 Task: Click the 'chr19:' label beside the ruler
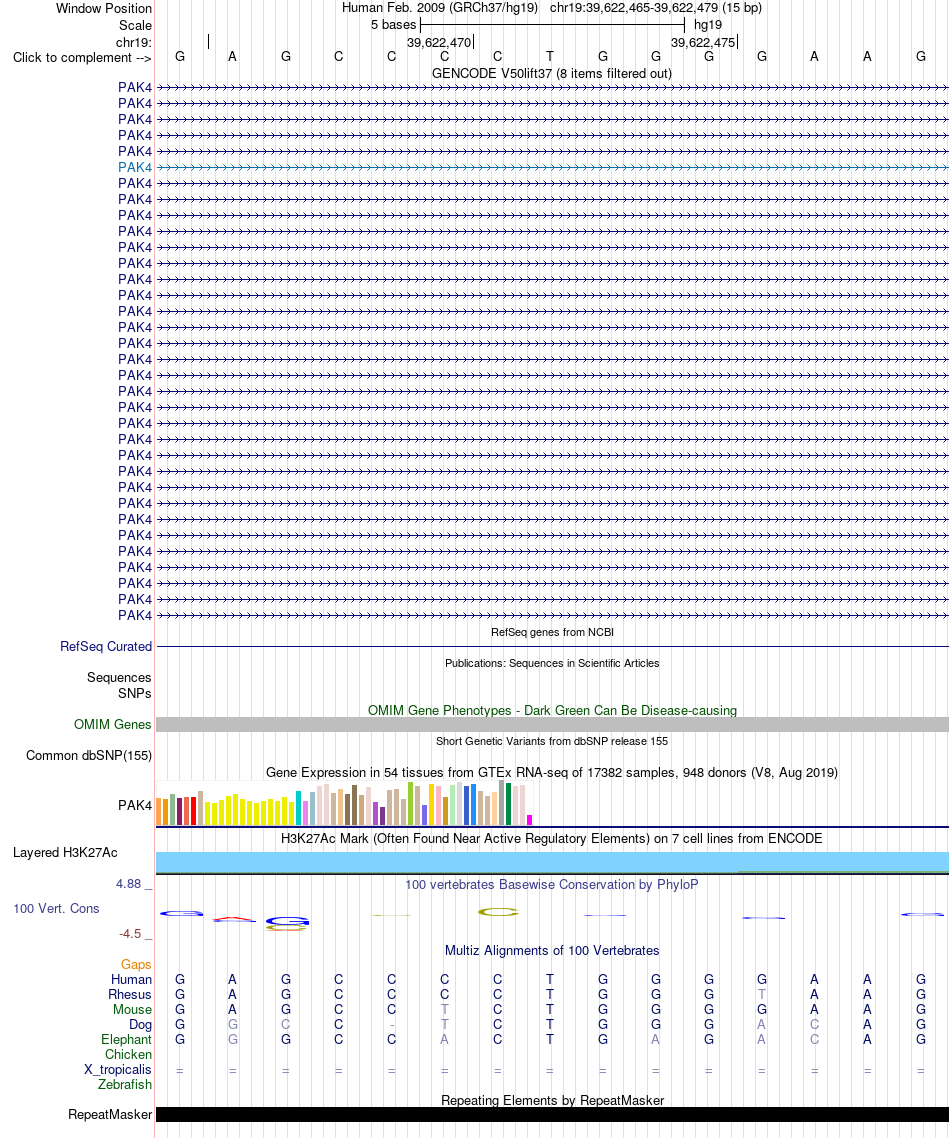[x=134, y=43]
